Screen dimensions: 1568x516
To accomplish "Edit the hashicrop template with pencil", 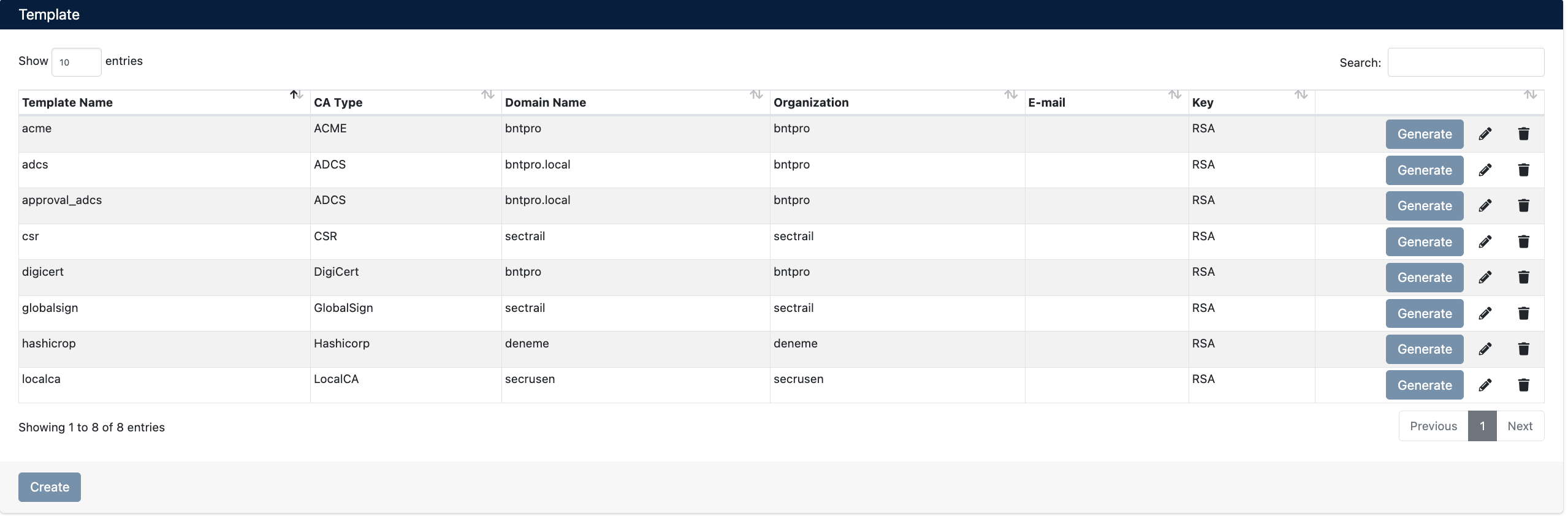I will click(x=1485, y=349).
